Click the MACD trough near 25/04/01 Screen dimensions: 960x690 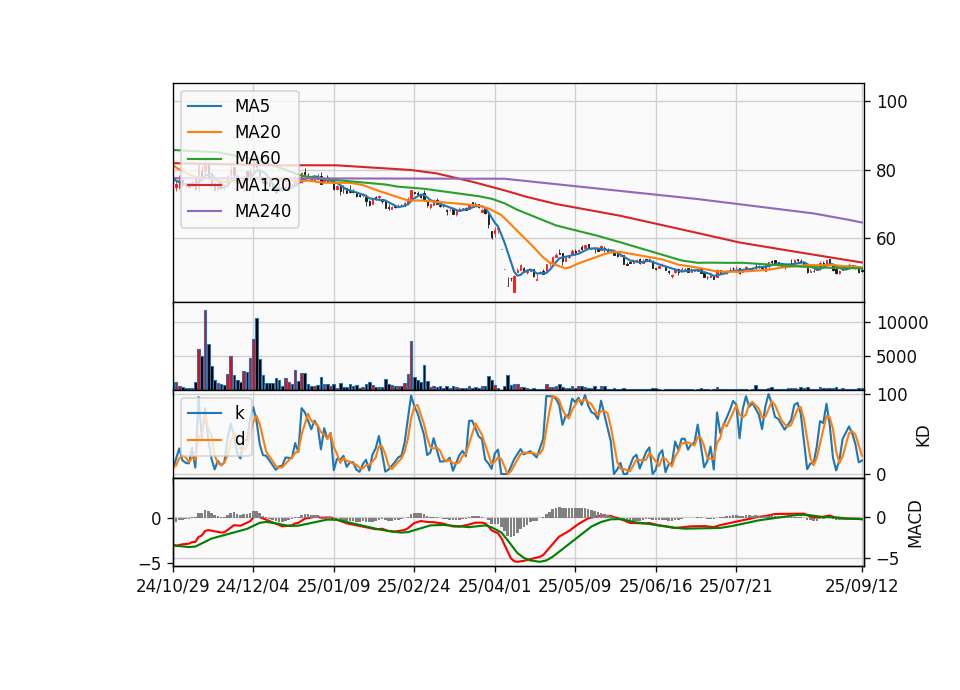(517, 560)
